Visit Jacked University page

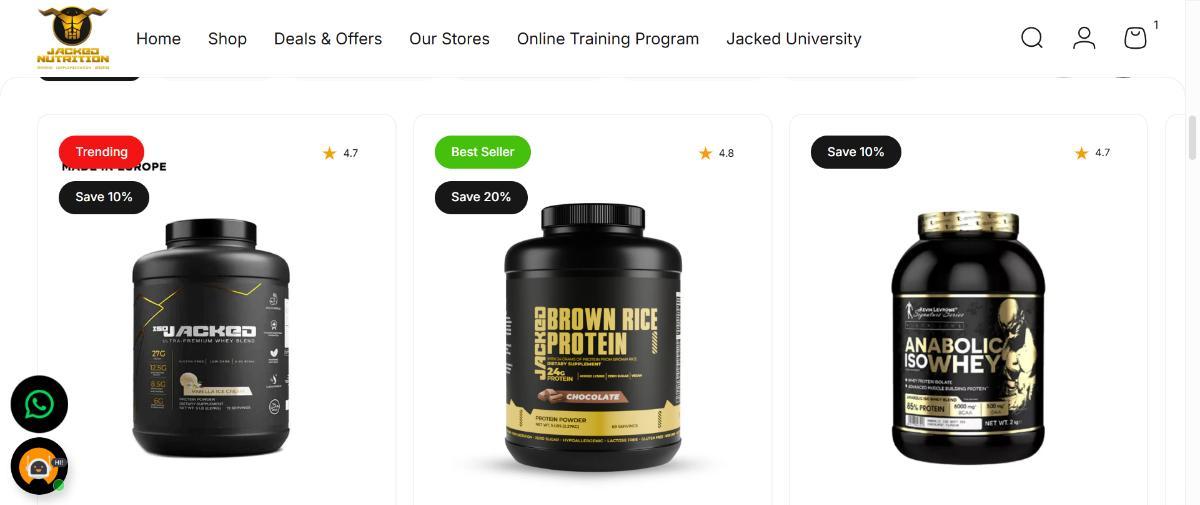(x=794, y=39)
